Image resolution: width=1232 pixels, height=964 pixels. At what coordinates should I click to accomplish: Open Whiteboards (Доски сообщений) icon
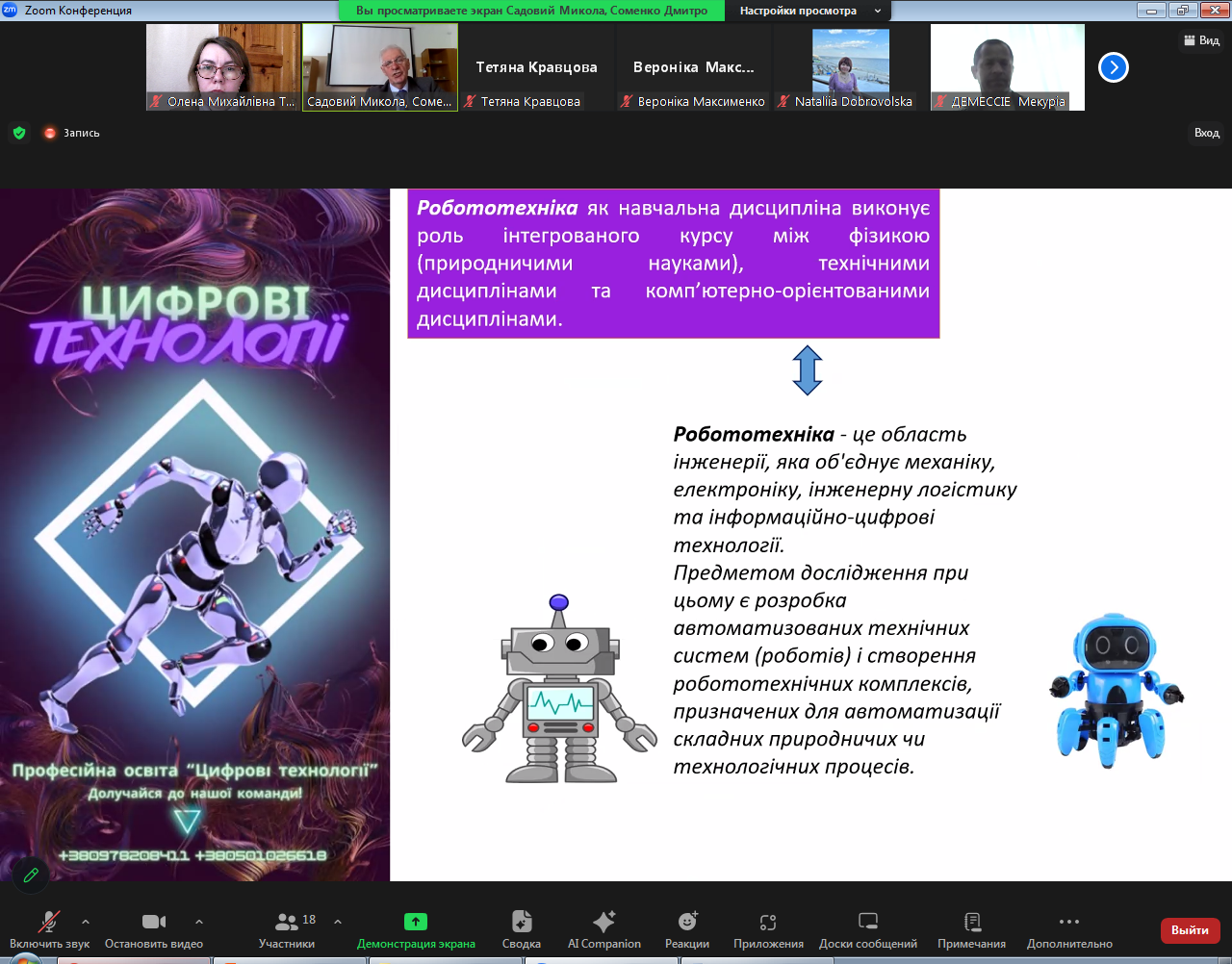[867, 922]
